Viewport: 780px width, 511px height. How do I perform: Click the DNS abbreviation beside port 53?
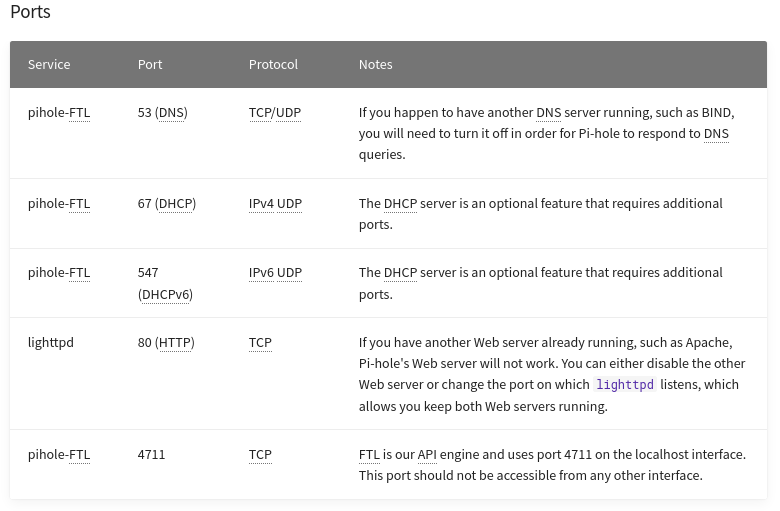point(171,113)
